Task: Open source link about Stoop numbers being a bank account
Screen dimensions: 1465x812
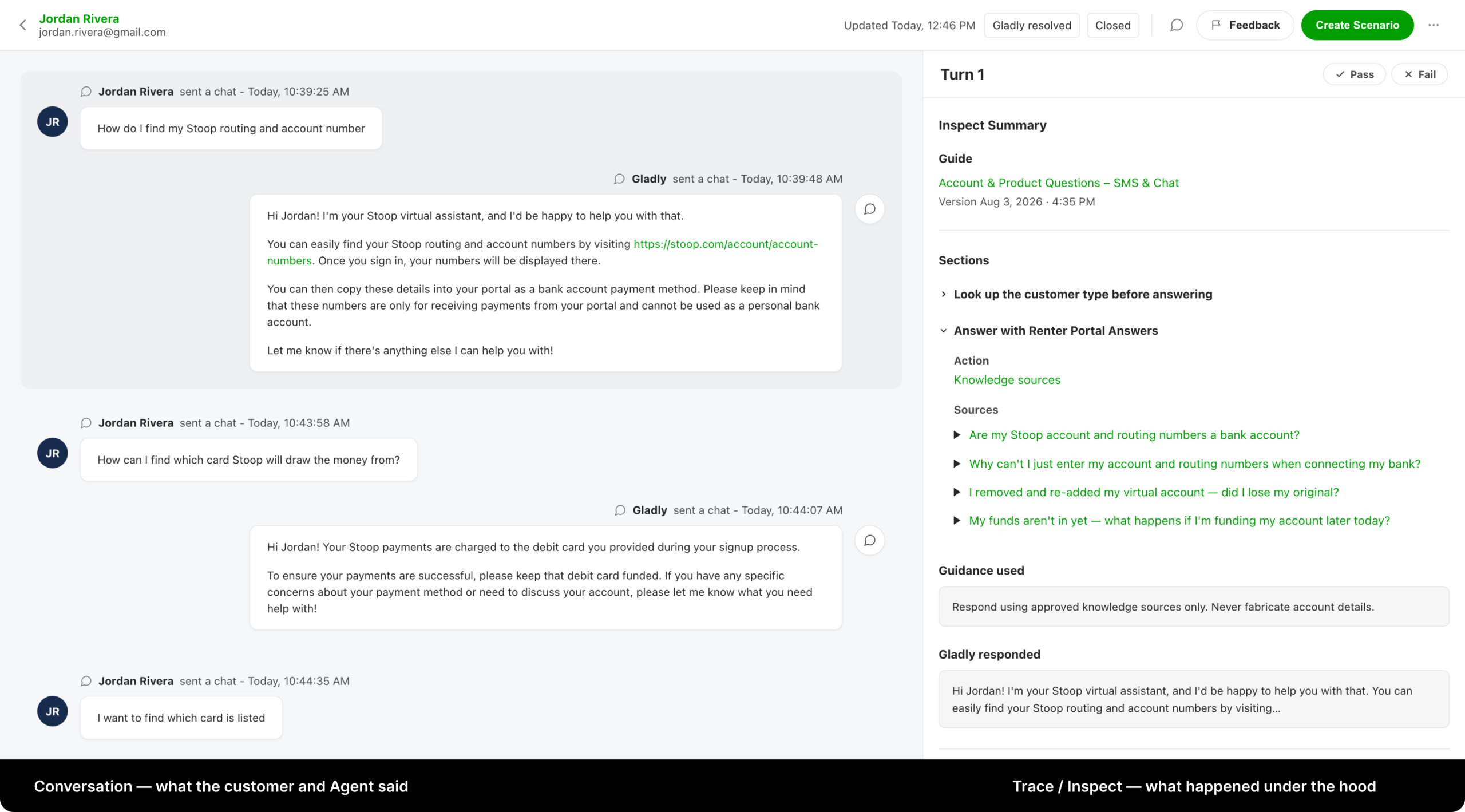Action: [x=1134, y=435]
